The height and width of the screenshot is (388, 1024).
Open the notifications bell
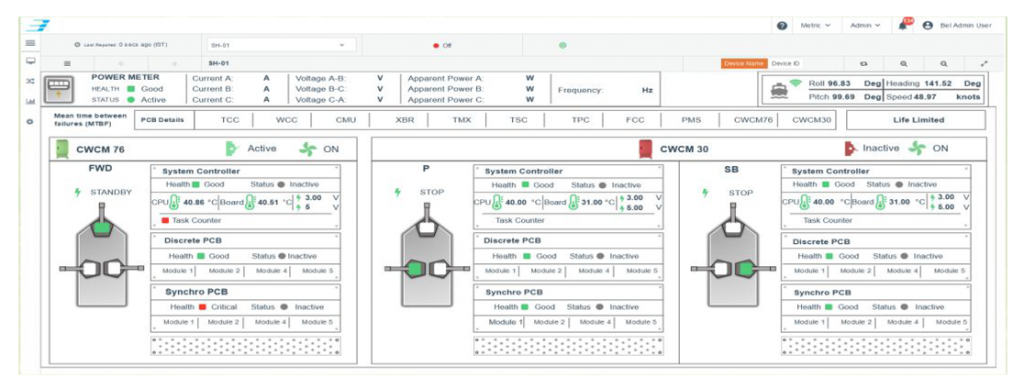[903, 26]
